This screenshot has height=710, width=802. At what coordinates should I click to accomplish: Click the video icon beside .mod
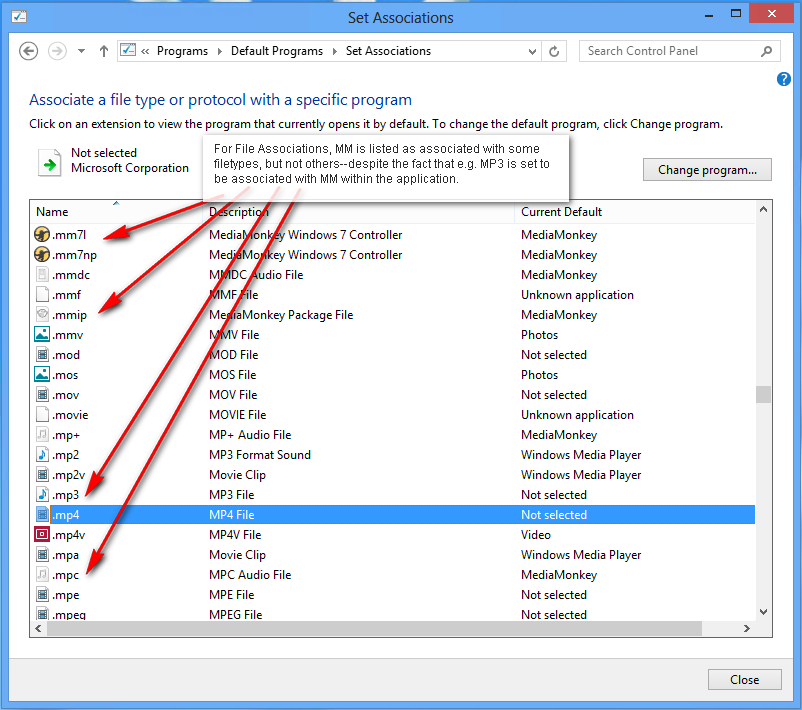pos(42,354)
